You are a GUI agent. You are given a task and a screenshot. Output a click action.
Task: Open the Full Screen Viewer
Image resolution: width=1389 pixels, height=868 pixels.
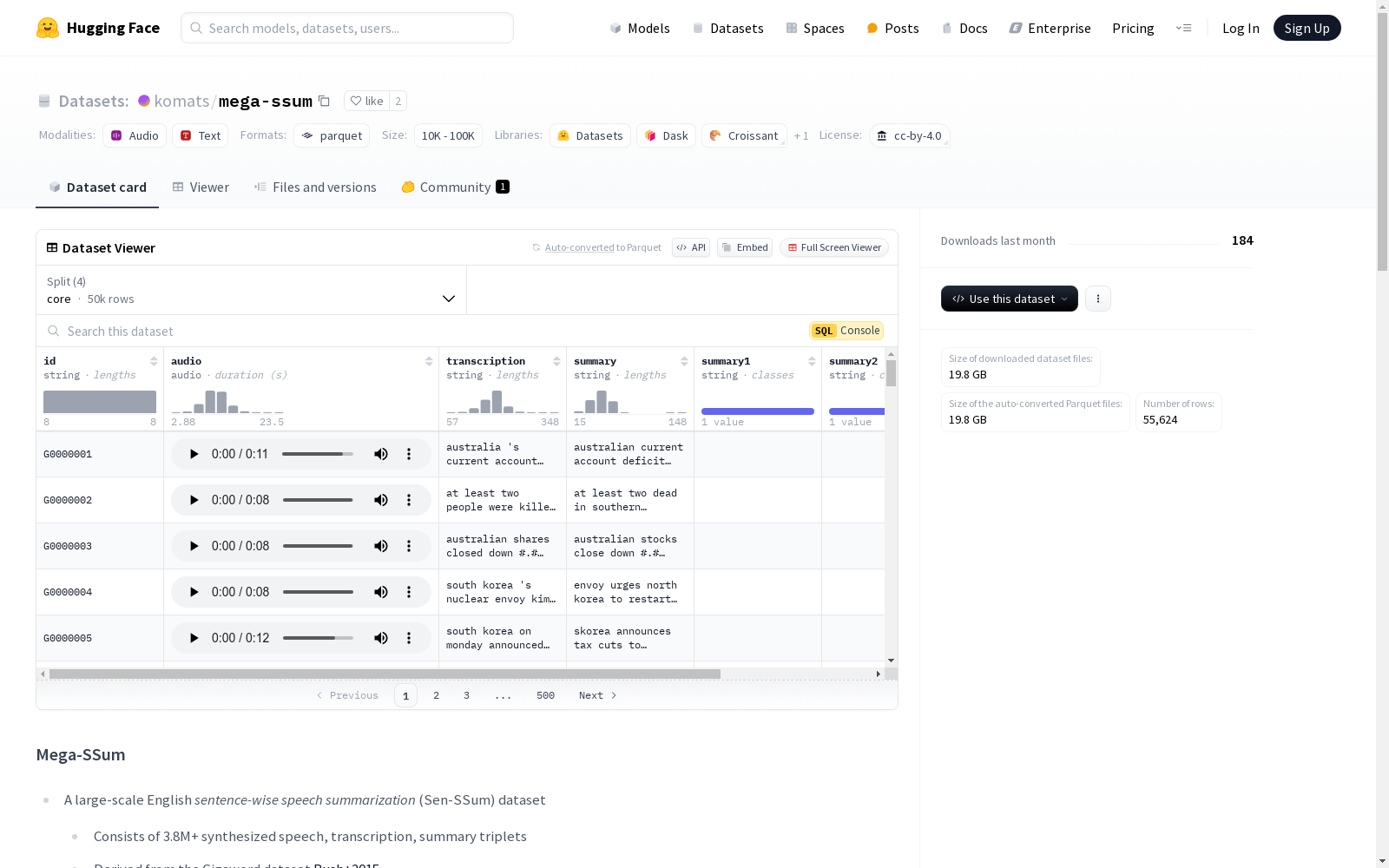click(x=833, y=247)
